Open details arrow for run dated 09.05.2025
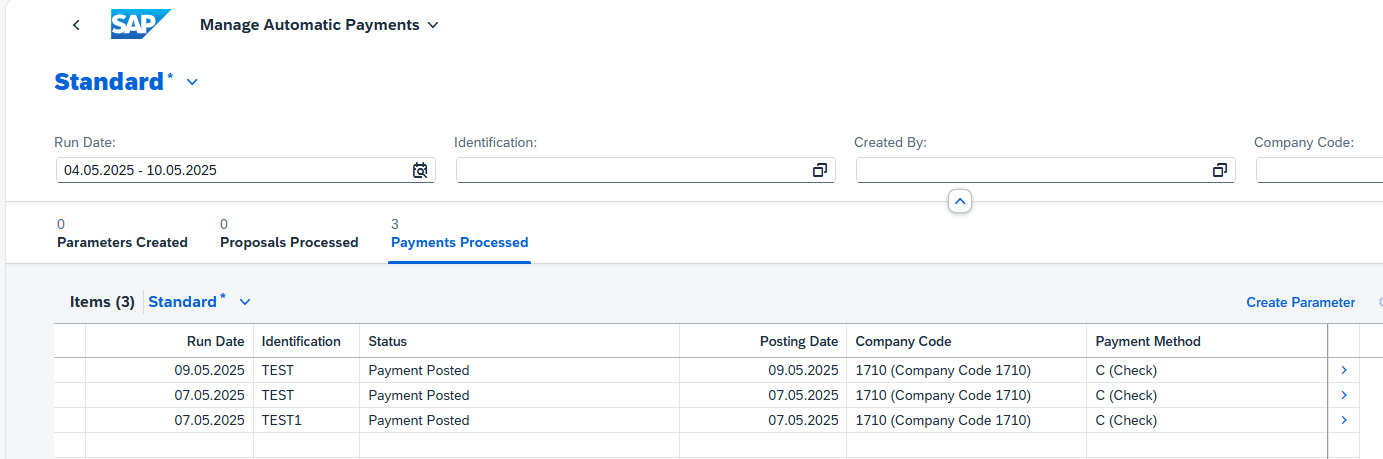Viewport: 1383px width, 459px height. tap(1344, 370)
